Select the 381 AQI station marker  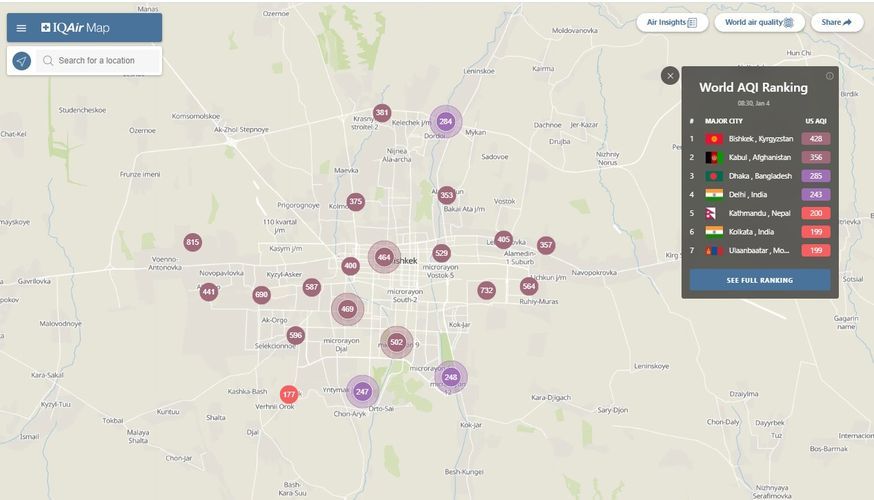[x=381, y=113]
